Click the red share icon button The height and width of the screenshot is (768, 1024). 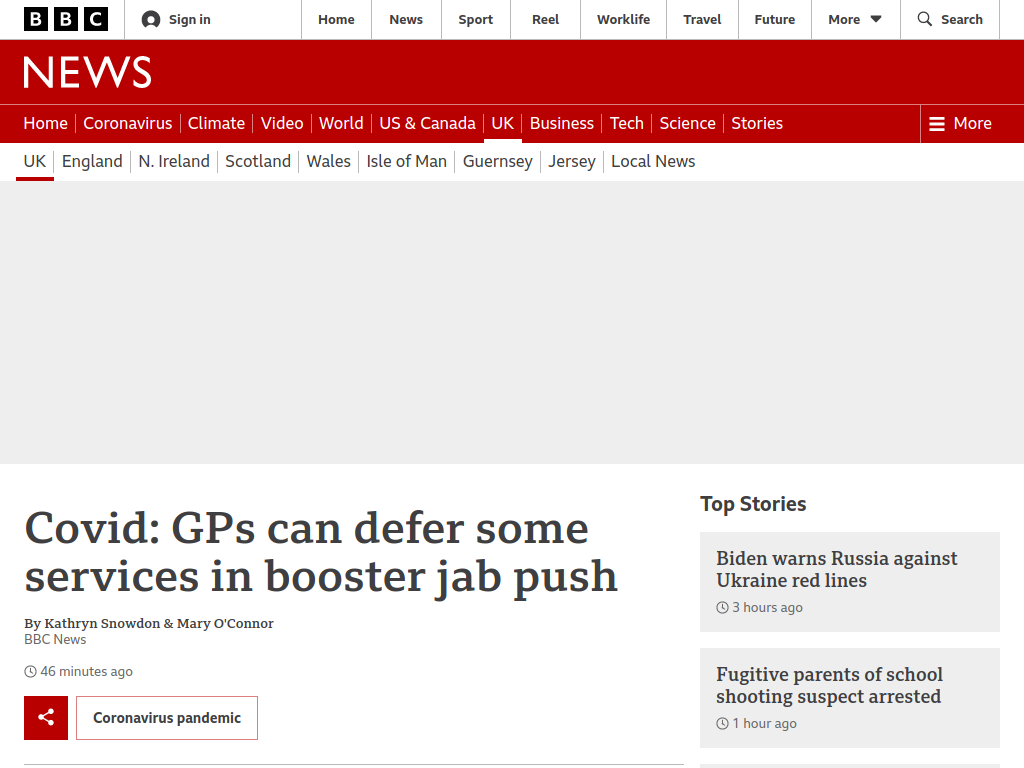(x=46, y=718)
